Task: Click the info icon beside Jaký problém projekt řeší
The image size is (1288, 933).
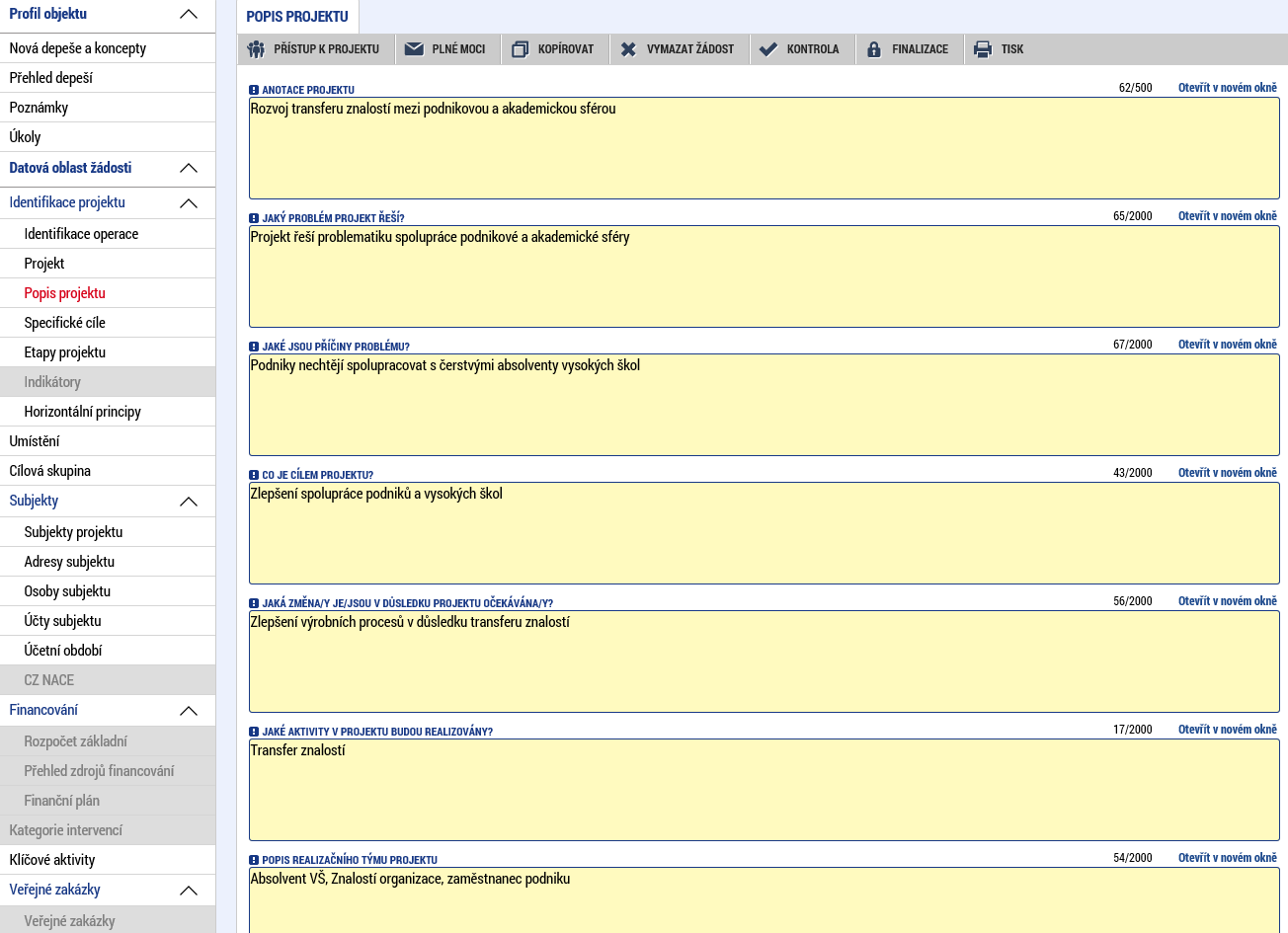Action: 254,218
